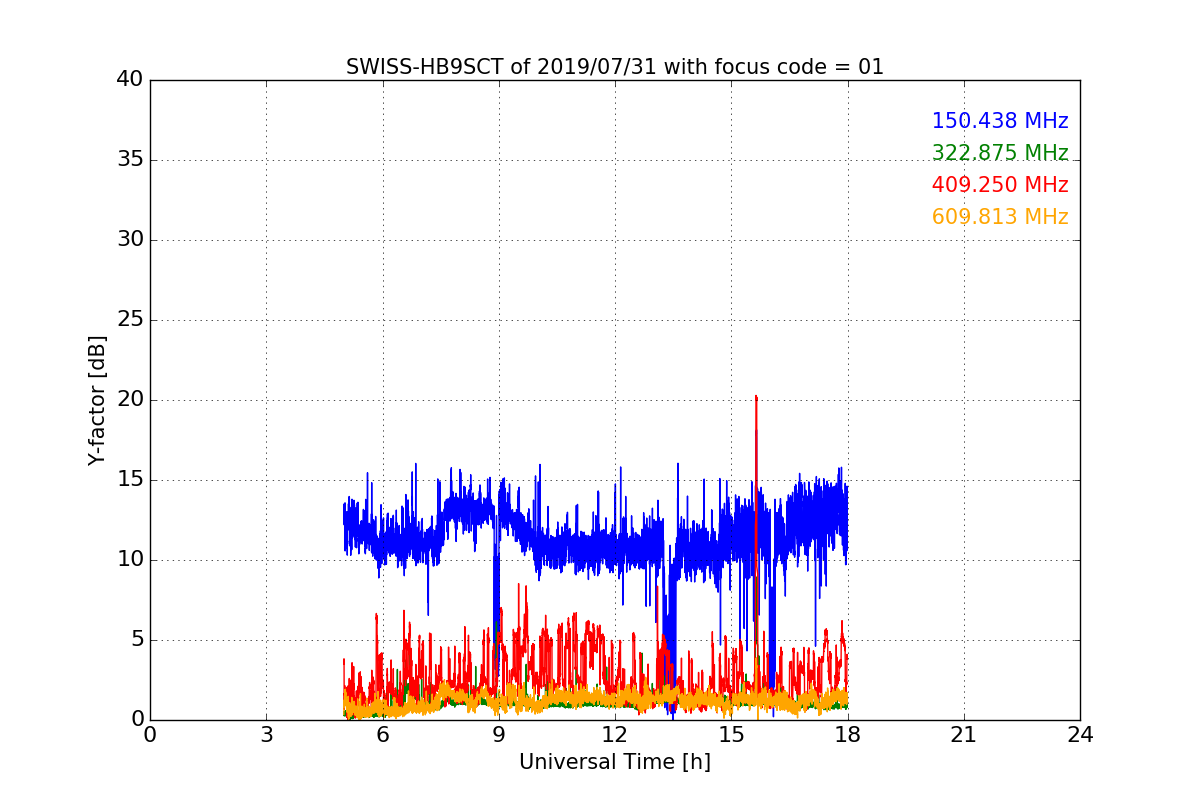Click the 'Y-factor [dB]' axis label
The image size is (1200, 800).
coord(97,400)
